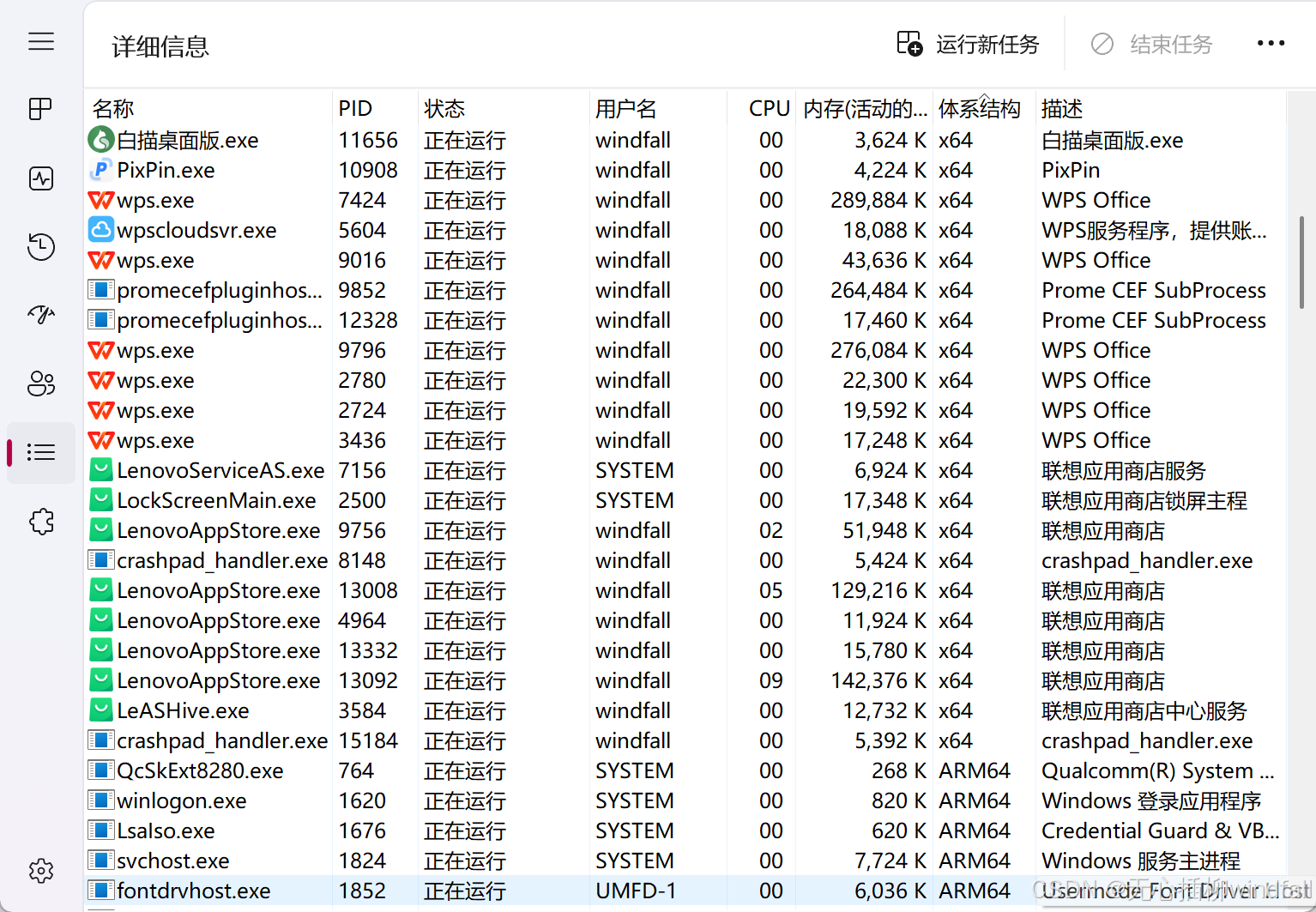Click the QcSkExt8280.exe icon

[101, 770]
